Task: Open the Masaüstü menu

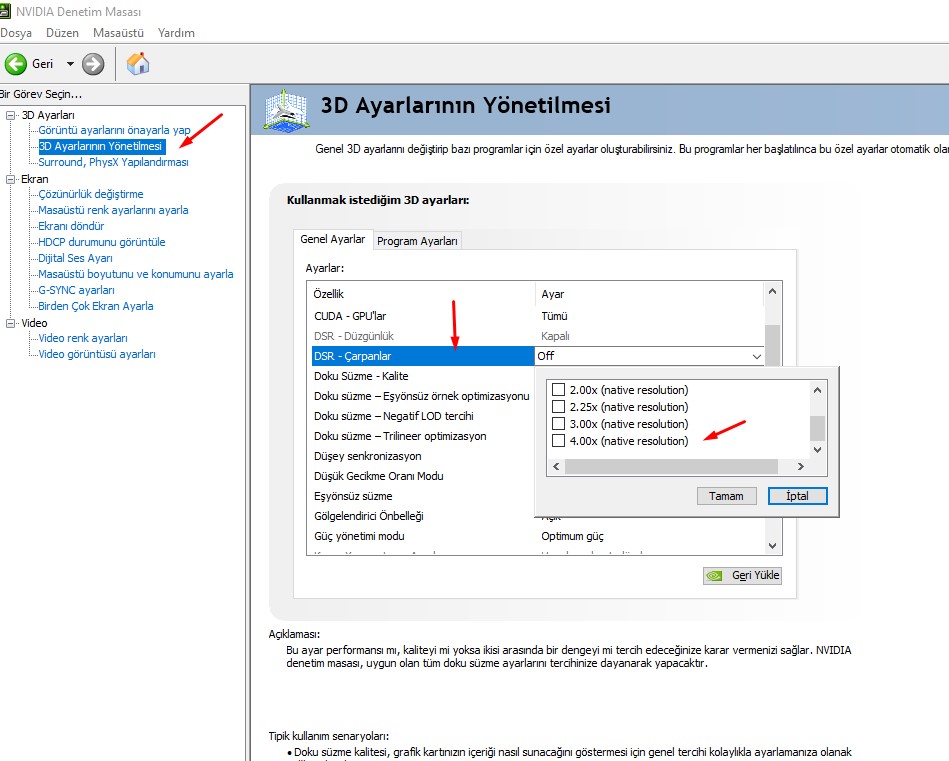Action: 118,33
